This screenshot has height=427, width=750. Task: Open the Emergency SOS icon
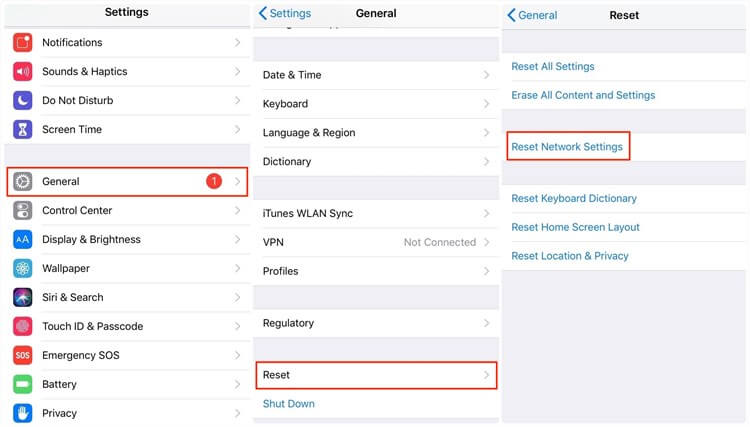23,356
